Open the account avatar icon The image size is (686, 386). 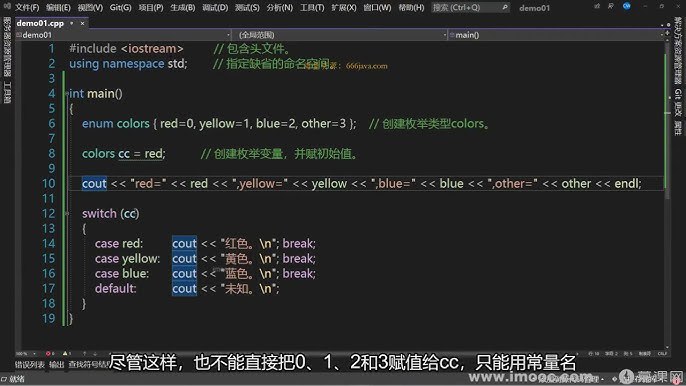point(626,6)
